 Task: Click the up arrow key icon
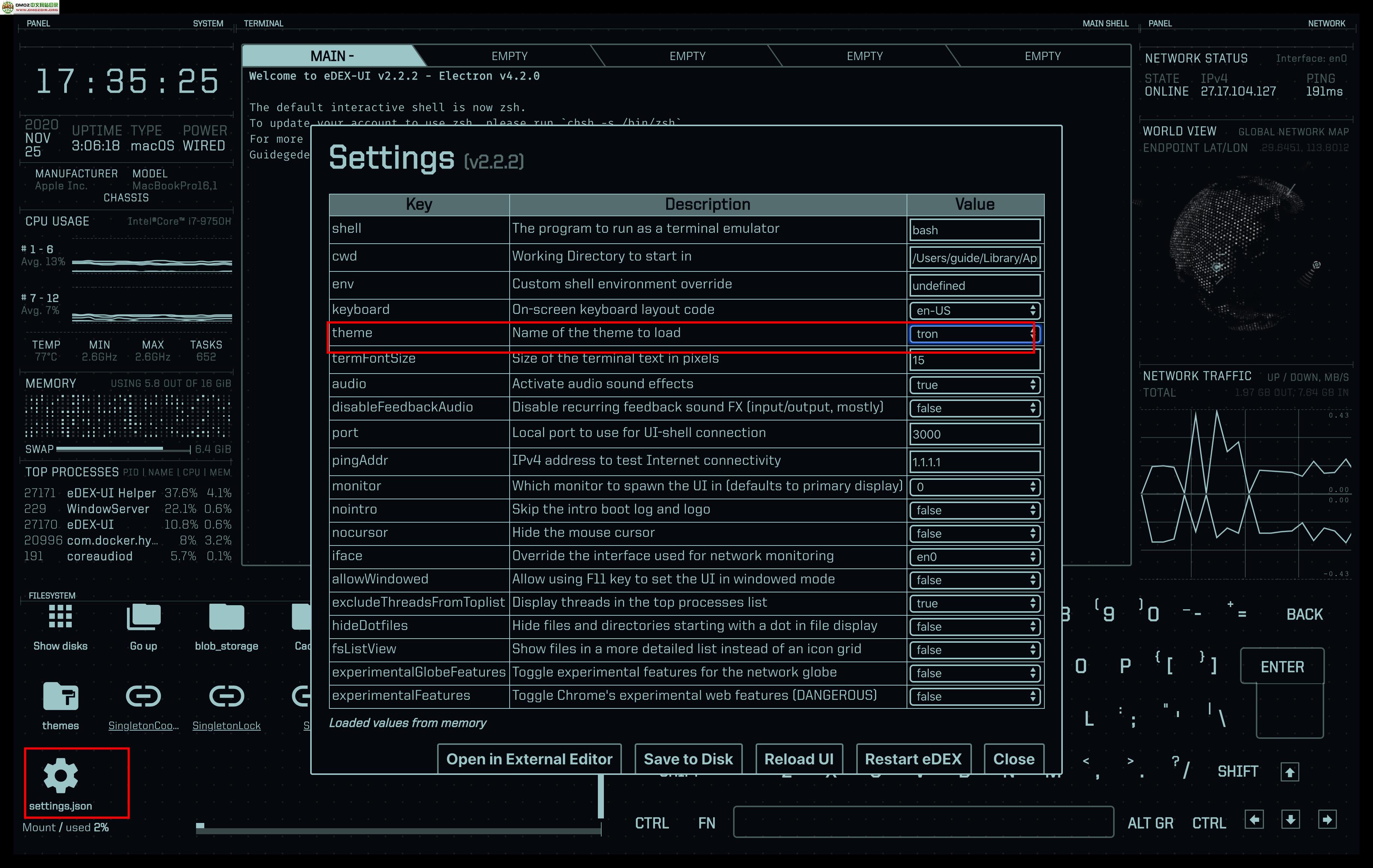point(1290,772)
